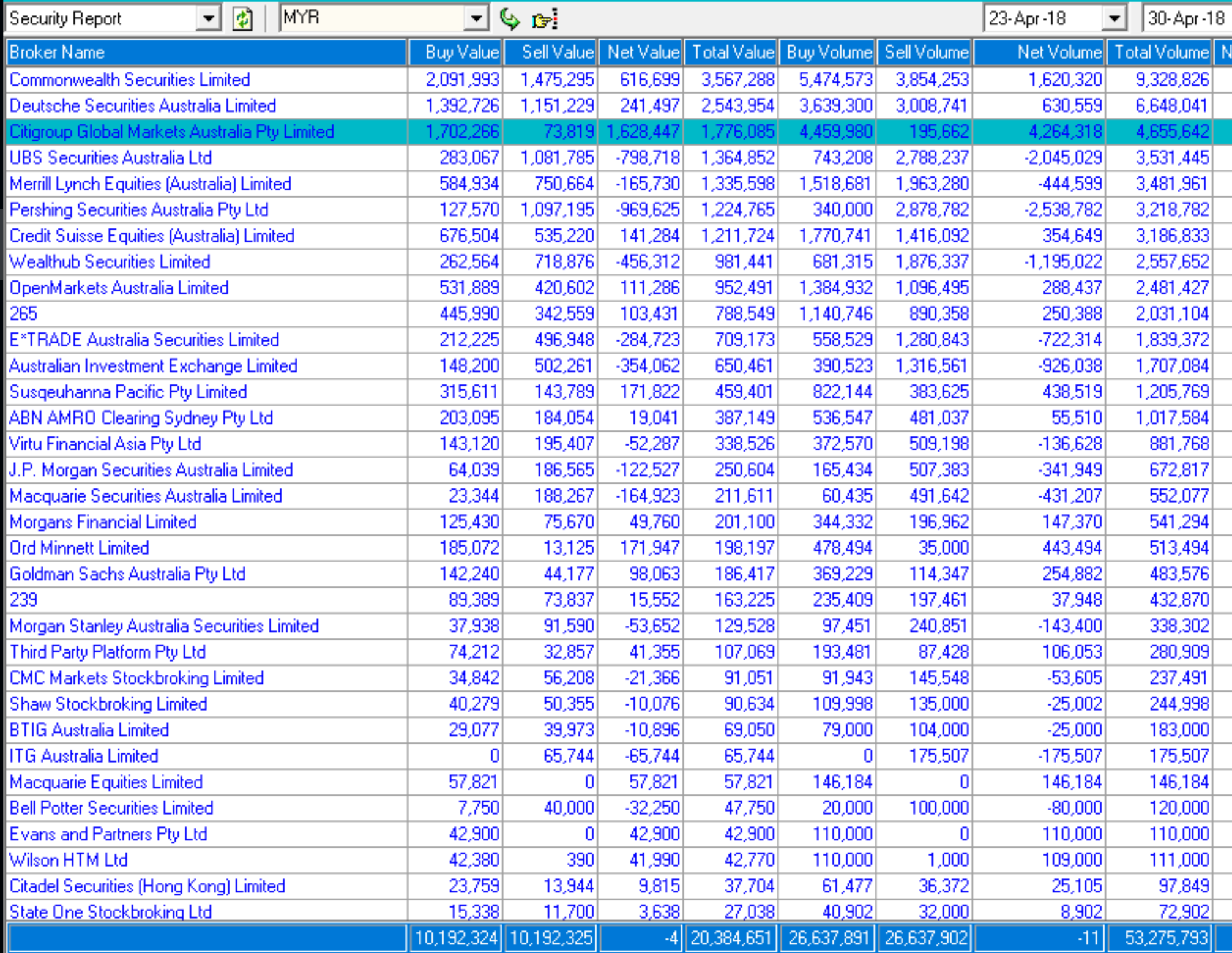The width and height of the screenshot is (1232, 953).
Task: Sort by Sell Value column header
Action: pyautogui.click(x=551, y=53)
